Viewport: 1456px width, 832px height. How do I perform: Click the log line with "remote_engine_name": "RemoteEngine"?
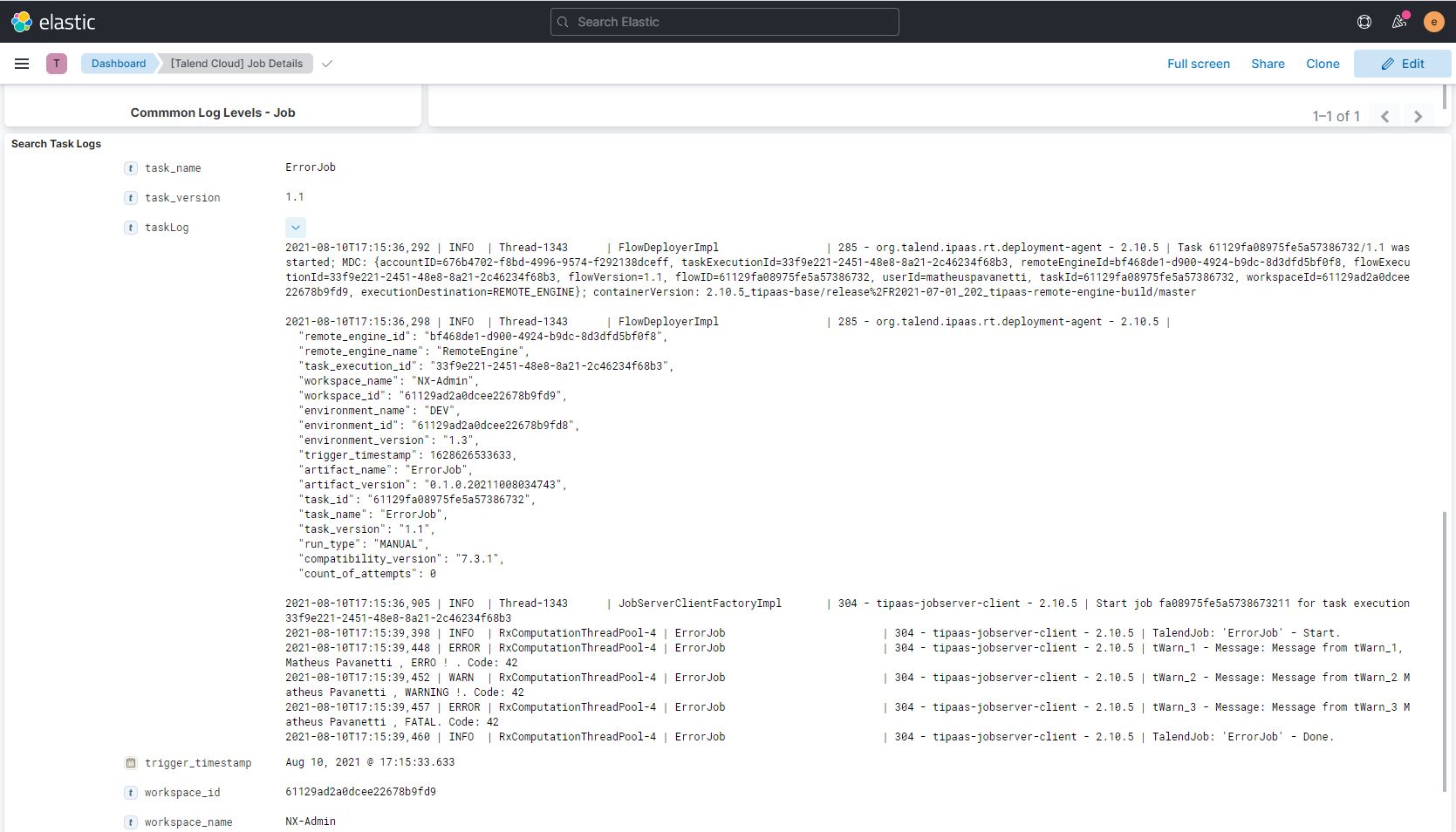pyautogui.click(x=414, y=351)
